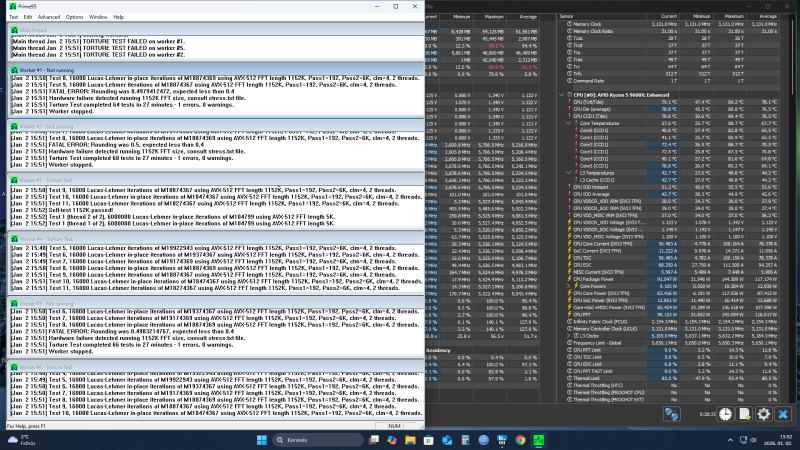Open the Help menu in Prime95
The image size is (800, 450).
click(x=118, y=17)
